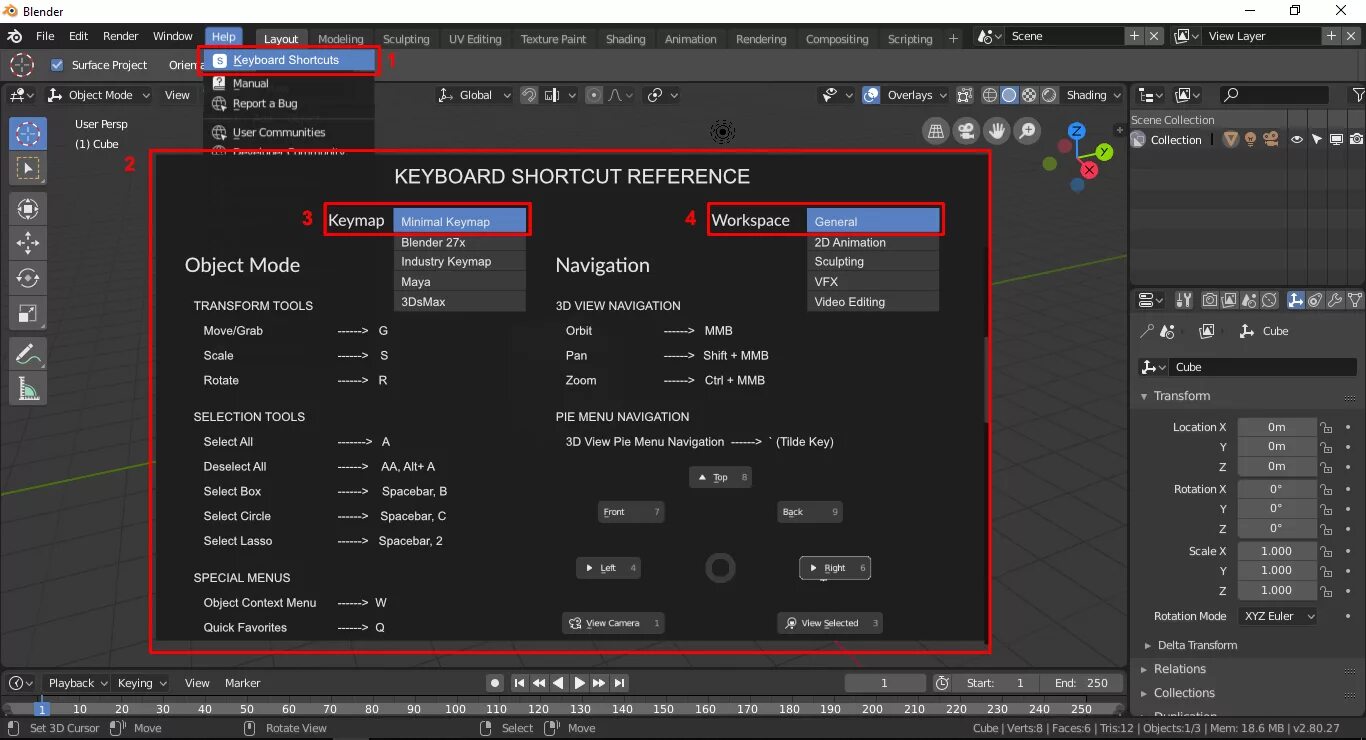Toggle the Surface Project checkbox

(57, 65)
